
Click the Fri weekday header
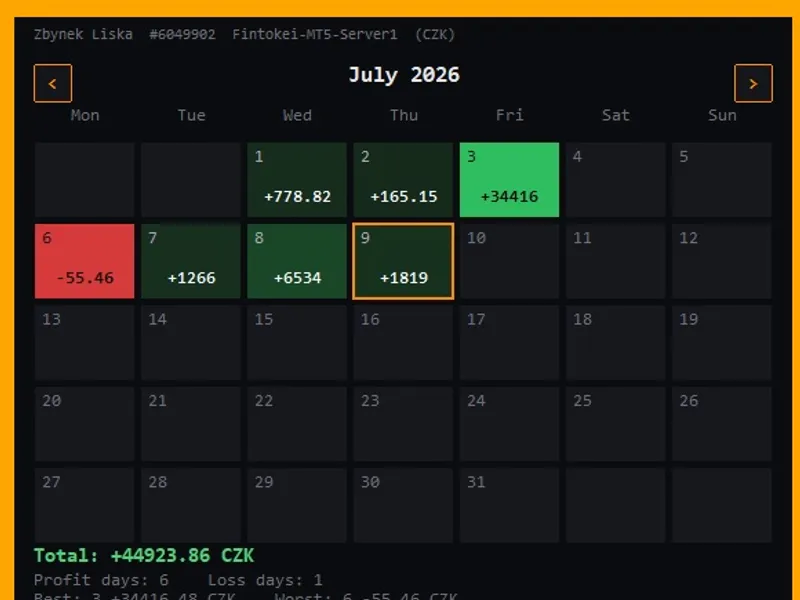click(x=510, y=115)
